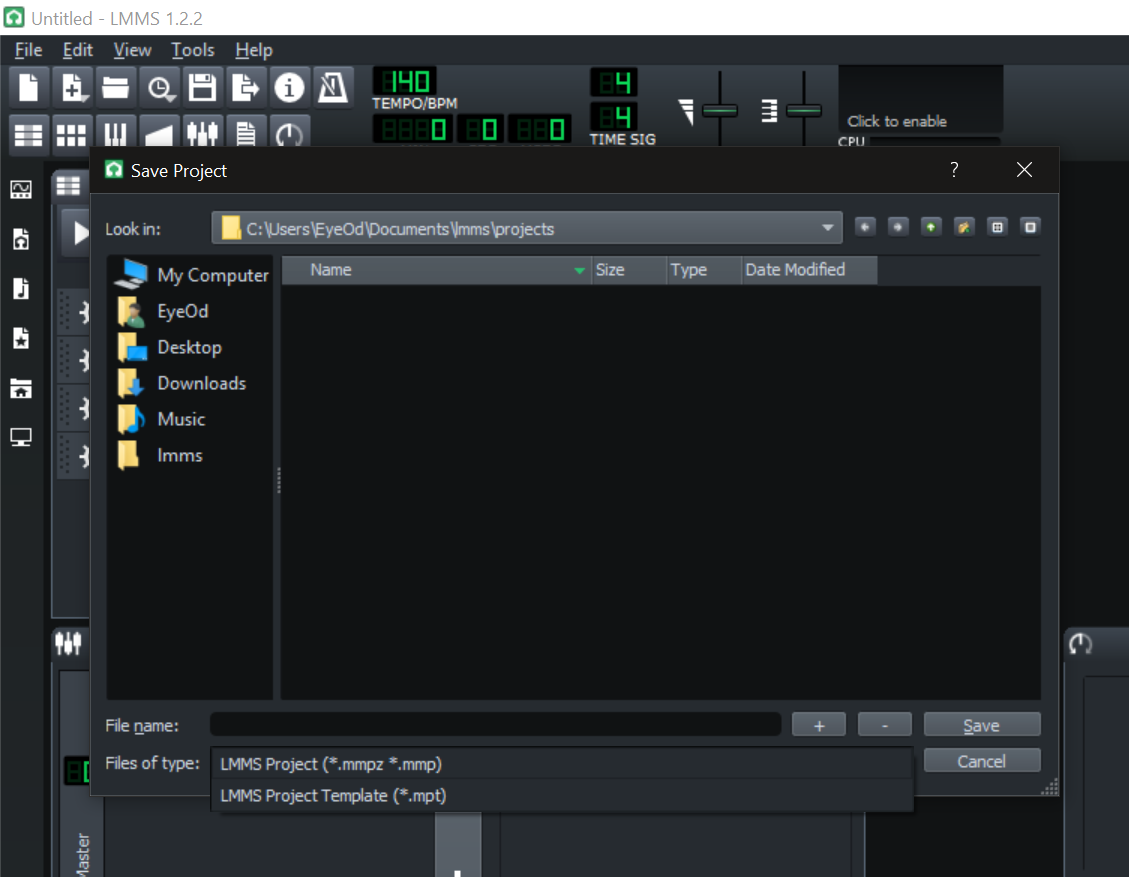Open My Home sidebar tab

(21, 389)
